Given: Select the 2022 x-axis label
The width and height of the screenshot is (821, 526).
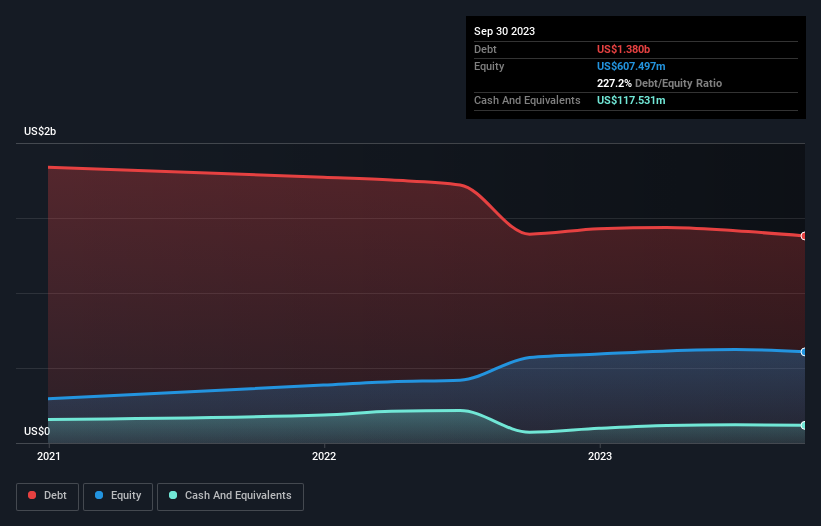Looking at the screenshot, I should pos(324,456).
